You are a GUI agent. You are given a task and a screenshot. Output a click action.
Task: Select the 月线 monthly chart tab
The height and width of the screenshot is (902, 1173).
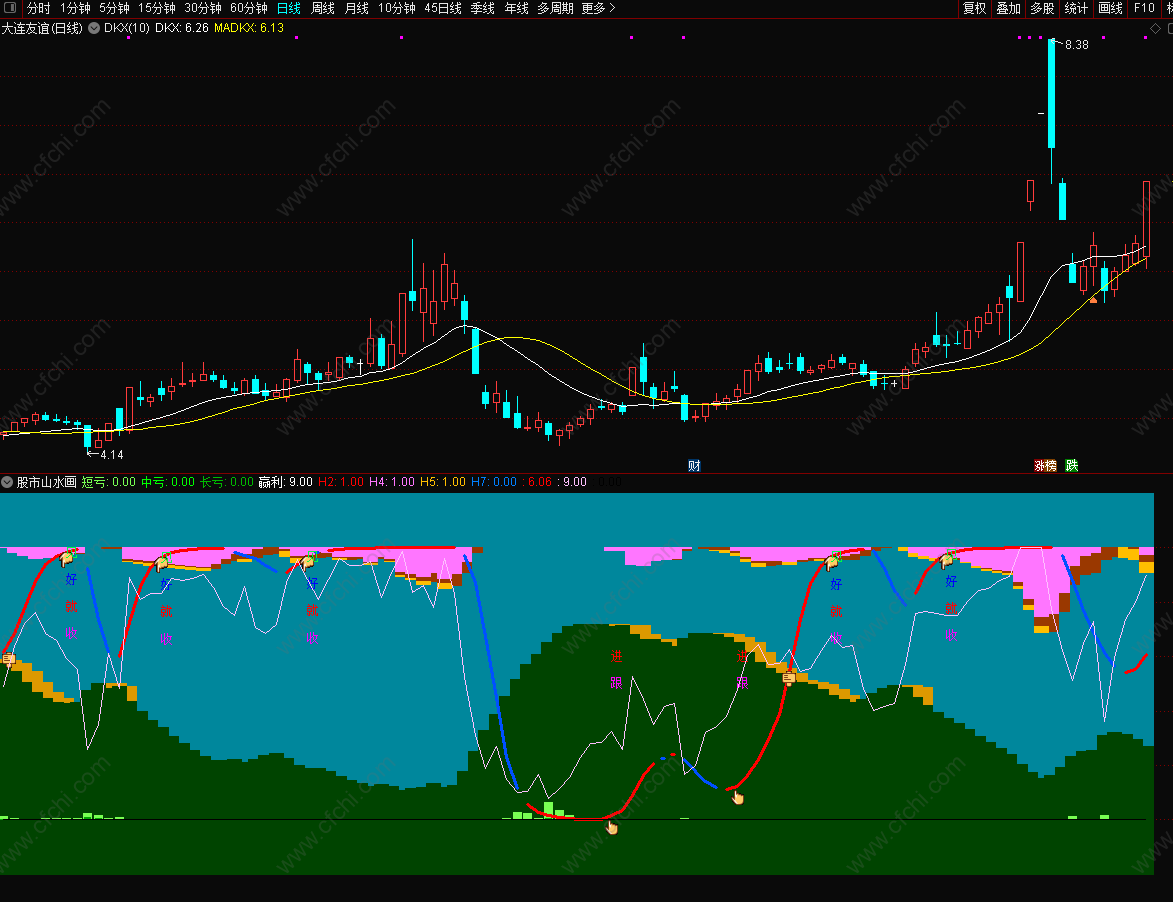(x=356, y=8)
